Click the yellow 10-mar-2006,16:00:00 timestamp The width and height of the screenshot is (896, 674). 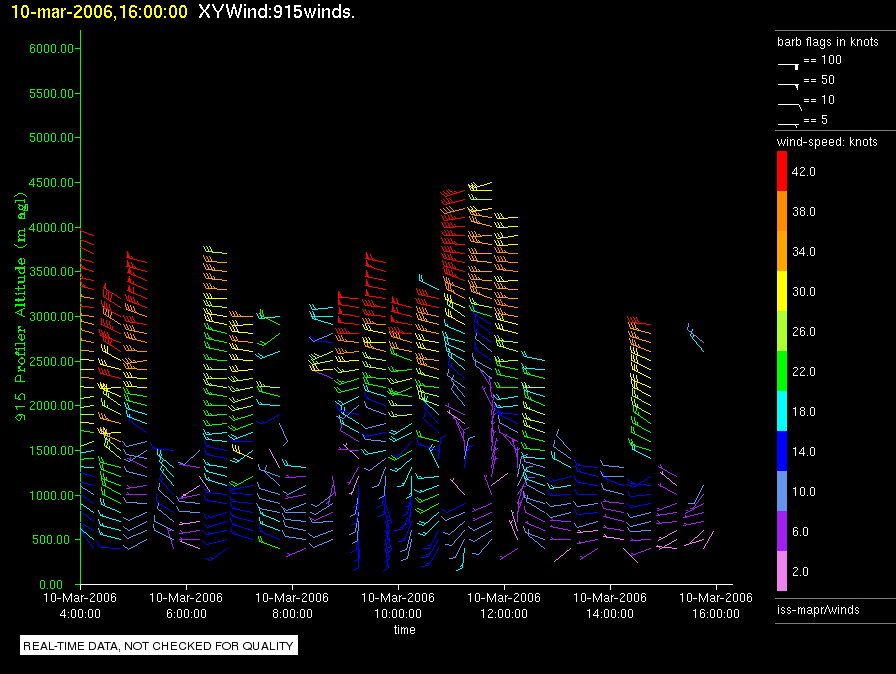[x=98, y=11]
